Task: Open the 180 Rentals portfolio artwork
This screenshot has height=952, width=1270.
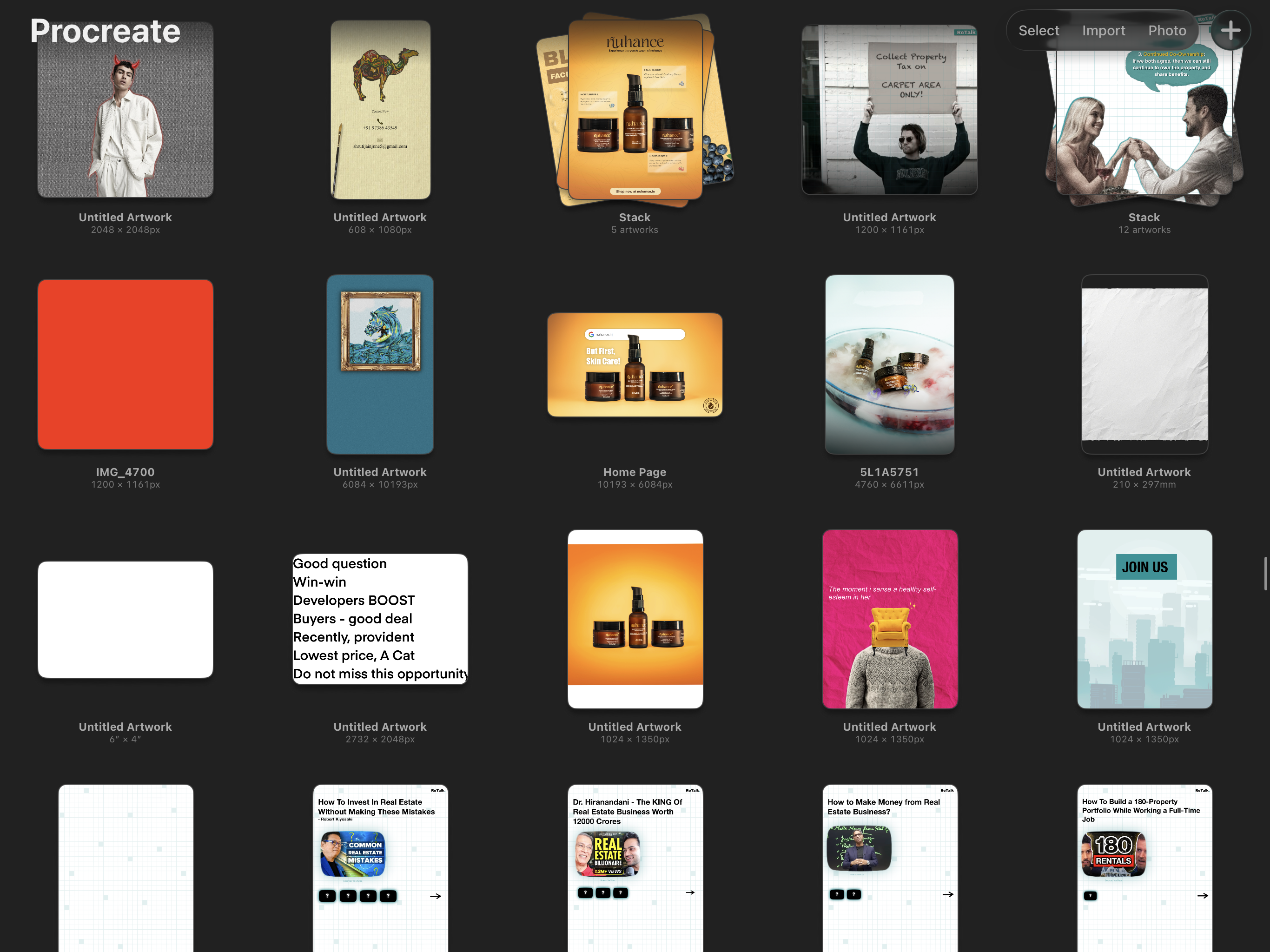Action: click(1144, 867)
